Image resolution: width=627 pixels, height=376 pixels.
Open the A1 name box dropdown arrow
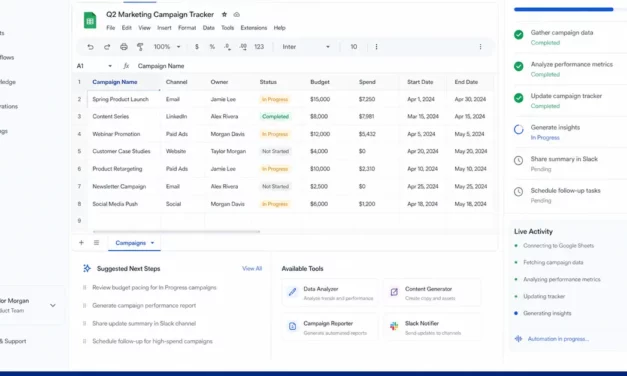pos(110,66)
